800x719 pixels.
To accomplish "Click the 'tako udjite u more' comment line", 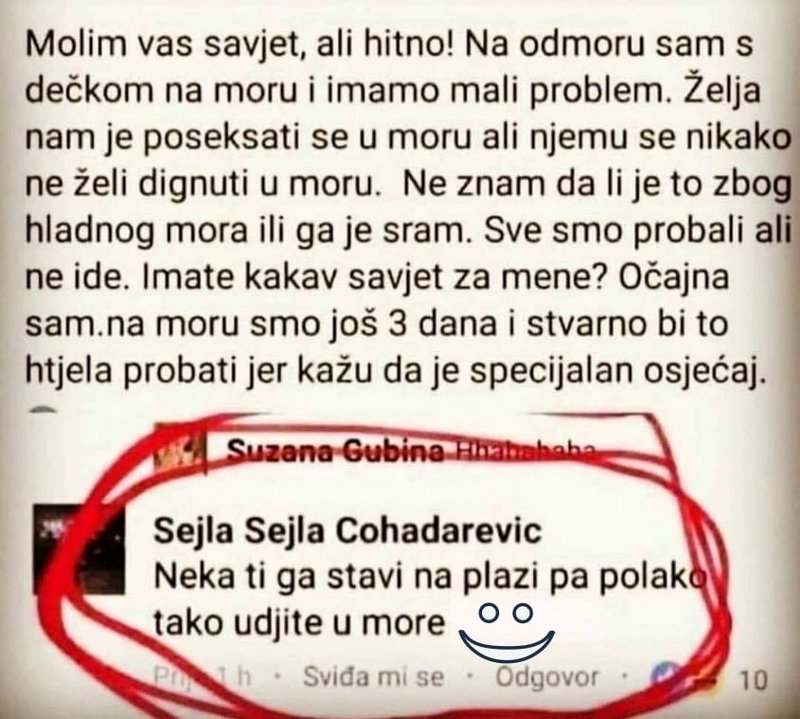I will tap(299, 623).
